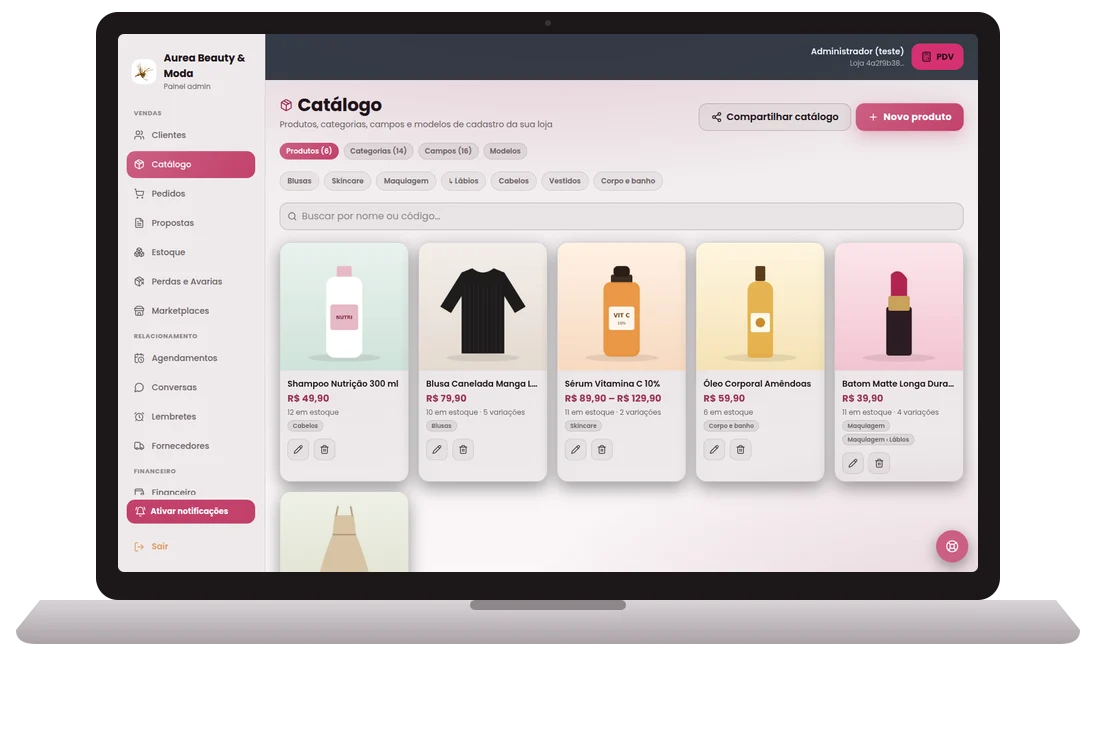Edit the Batom Matte Longa Dura product
Image resolution: width=1096 pixels, height=748 pixels.
click(x=853, y=463)
